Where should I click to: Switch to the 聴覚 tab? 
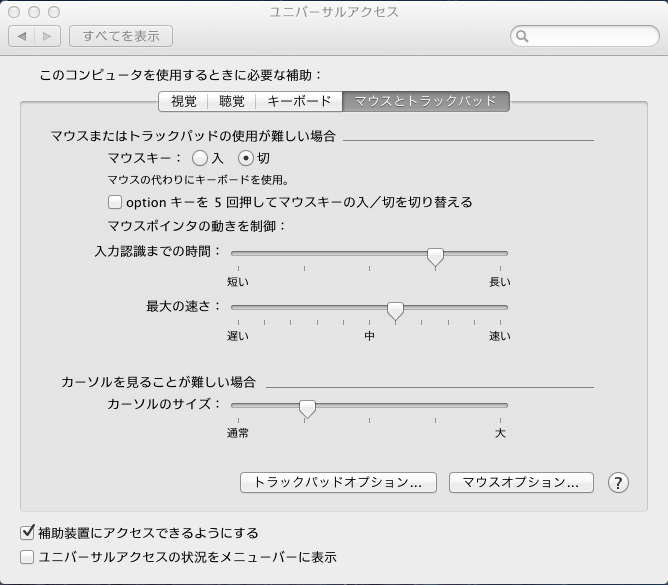pyautogui.click(x=231, y=101)
